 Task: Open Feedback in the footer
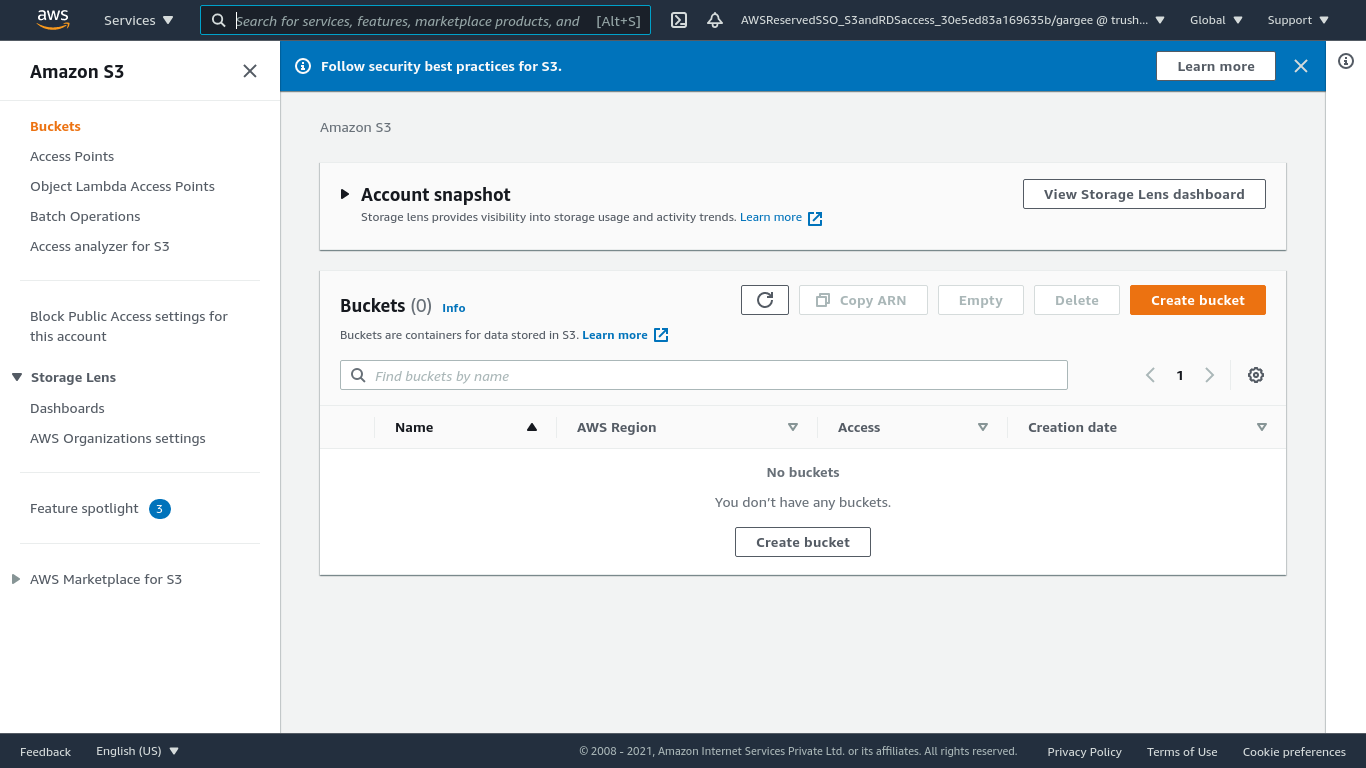point(45,752)
